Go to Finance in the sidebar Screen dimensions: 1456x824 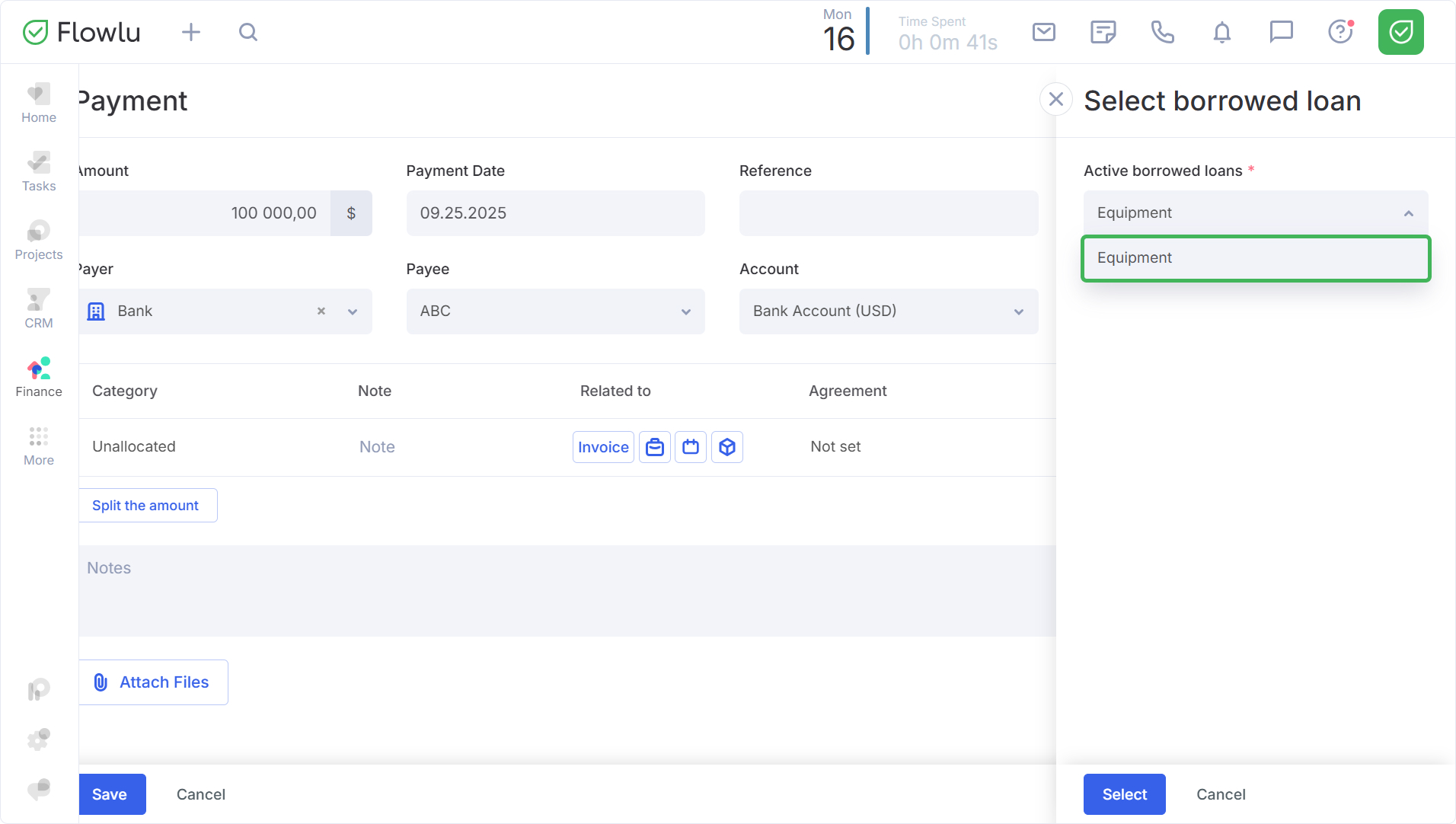click(39, 378)
